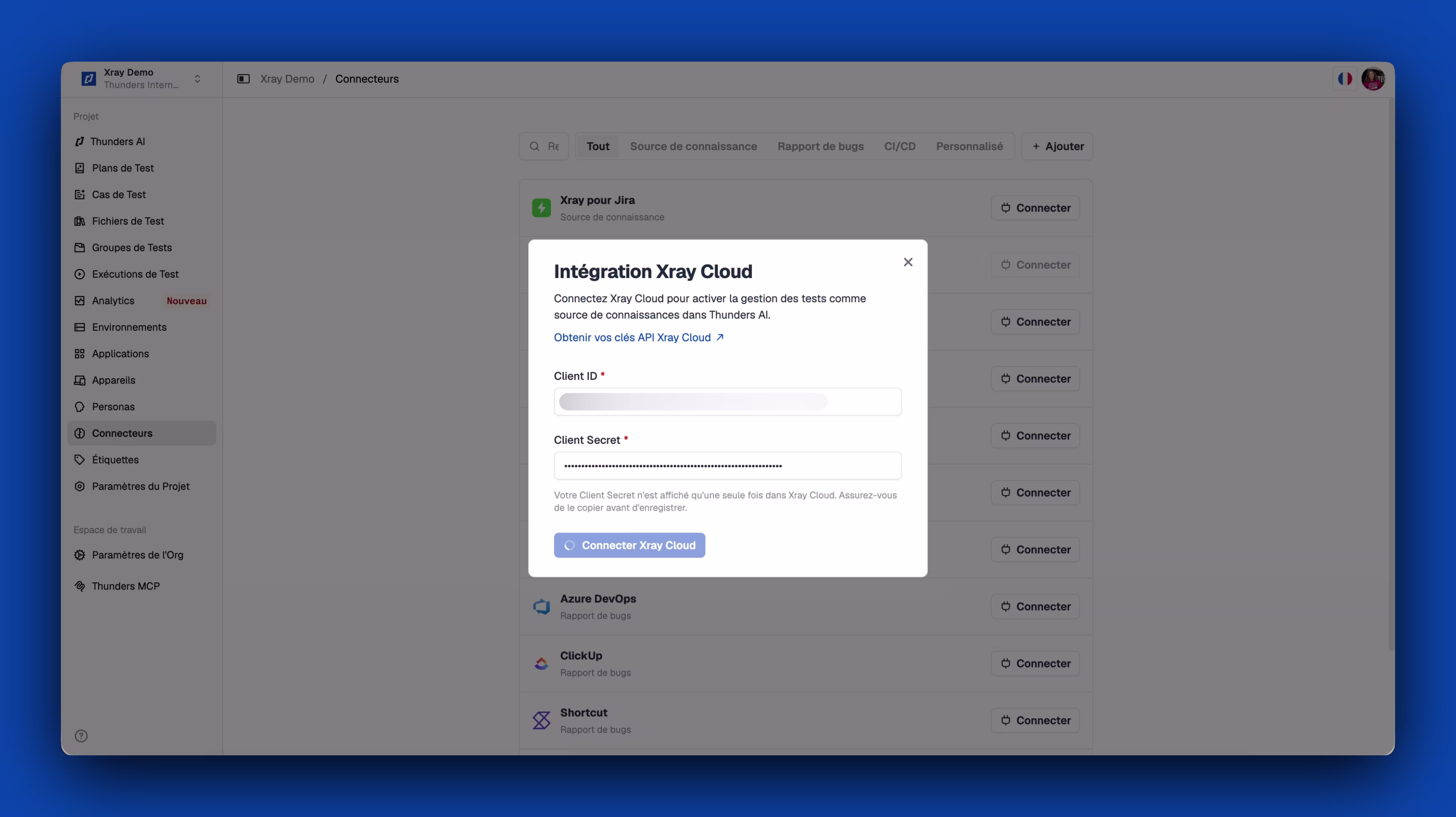Open the Cas de Test icon
The image size is (1456, 817).
click(80, 194)
